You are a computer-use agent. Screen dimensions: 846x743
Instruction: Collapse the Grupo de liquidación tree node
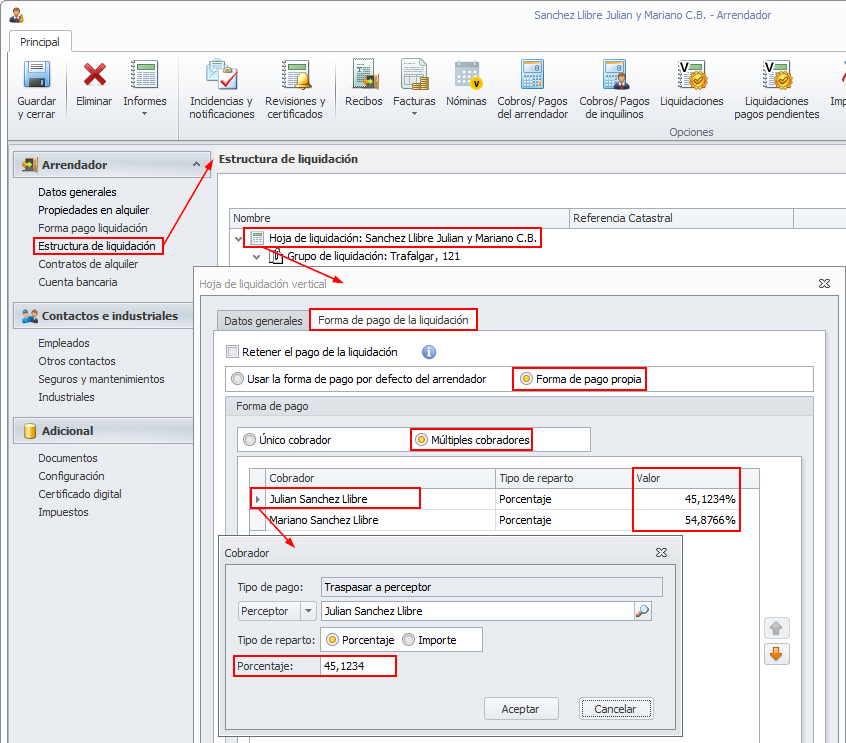coord(257,257)
